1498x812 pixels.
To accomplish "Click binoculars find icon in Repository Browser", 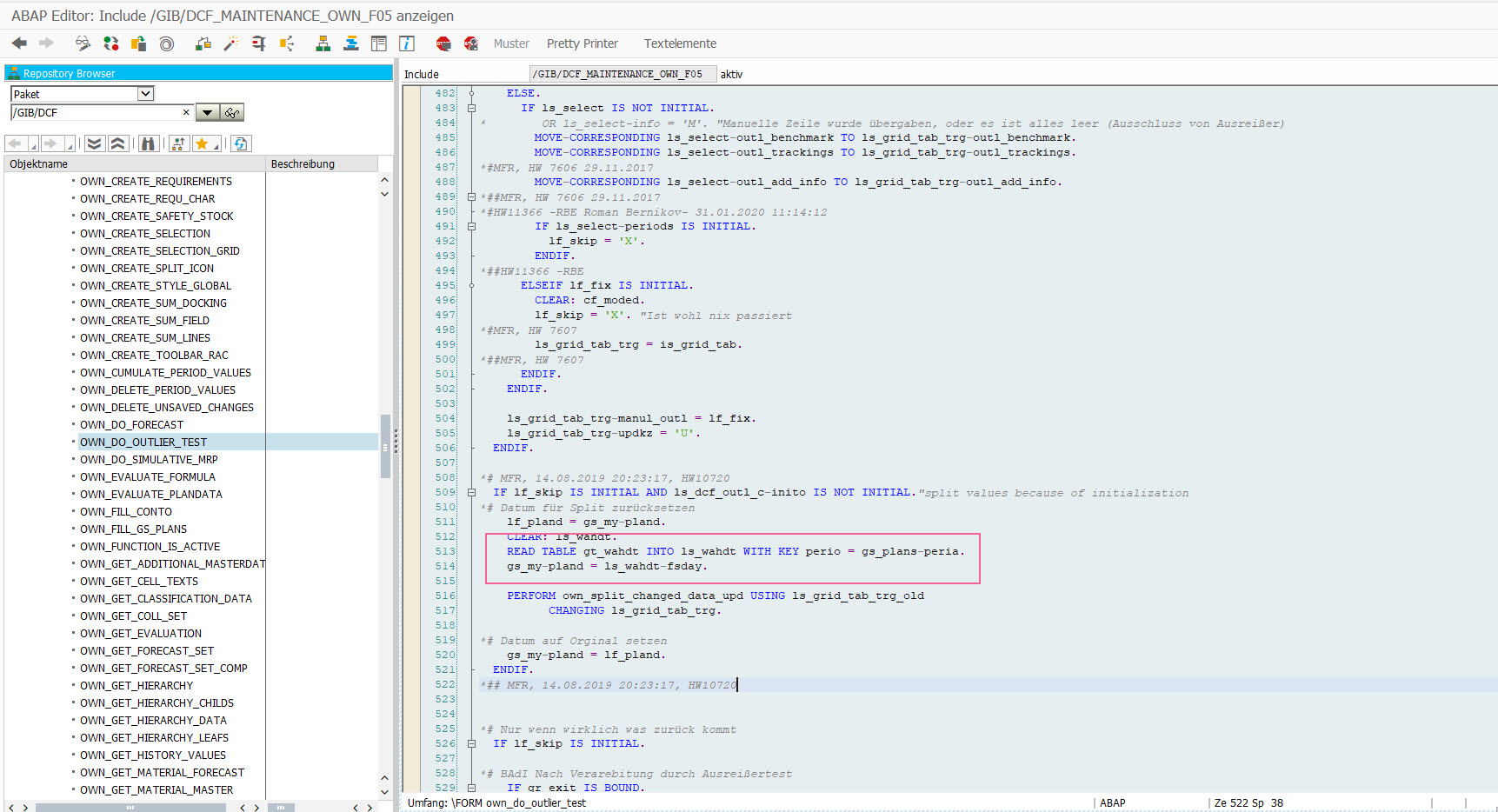I will pyautogui.click(x=149, y=143).
